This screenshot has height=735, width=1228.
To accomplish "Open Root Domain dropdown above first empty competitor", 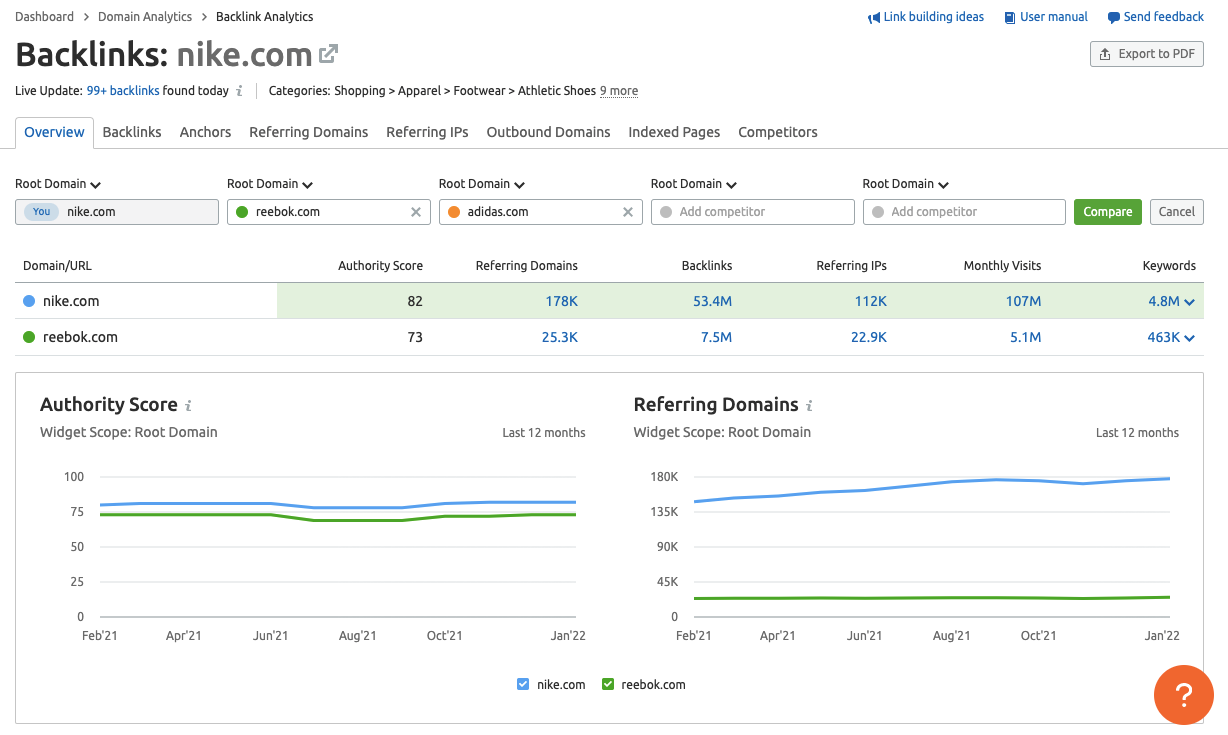I will pyautogui.click(x=694, y=184).
